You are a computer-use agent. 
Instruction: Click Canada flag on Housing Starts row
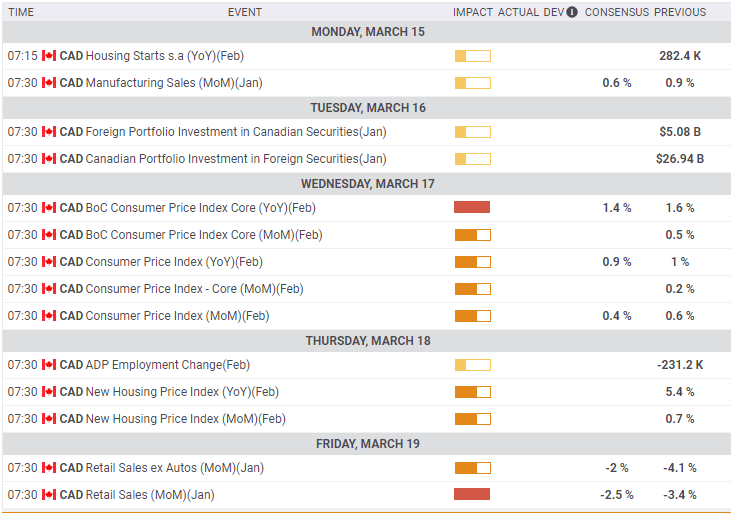pos(49,56)
